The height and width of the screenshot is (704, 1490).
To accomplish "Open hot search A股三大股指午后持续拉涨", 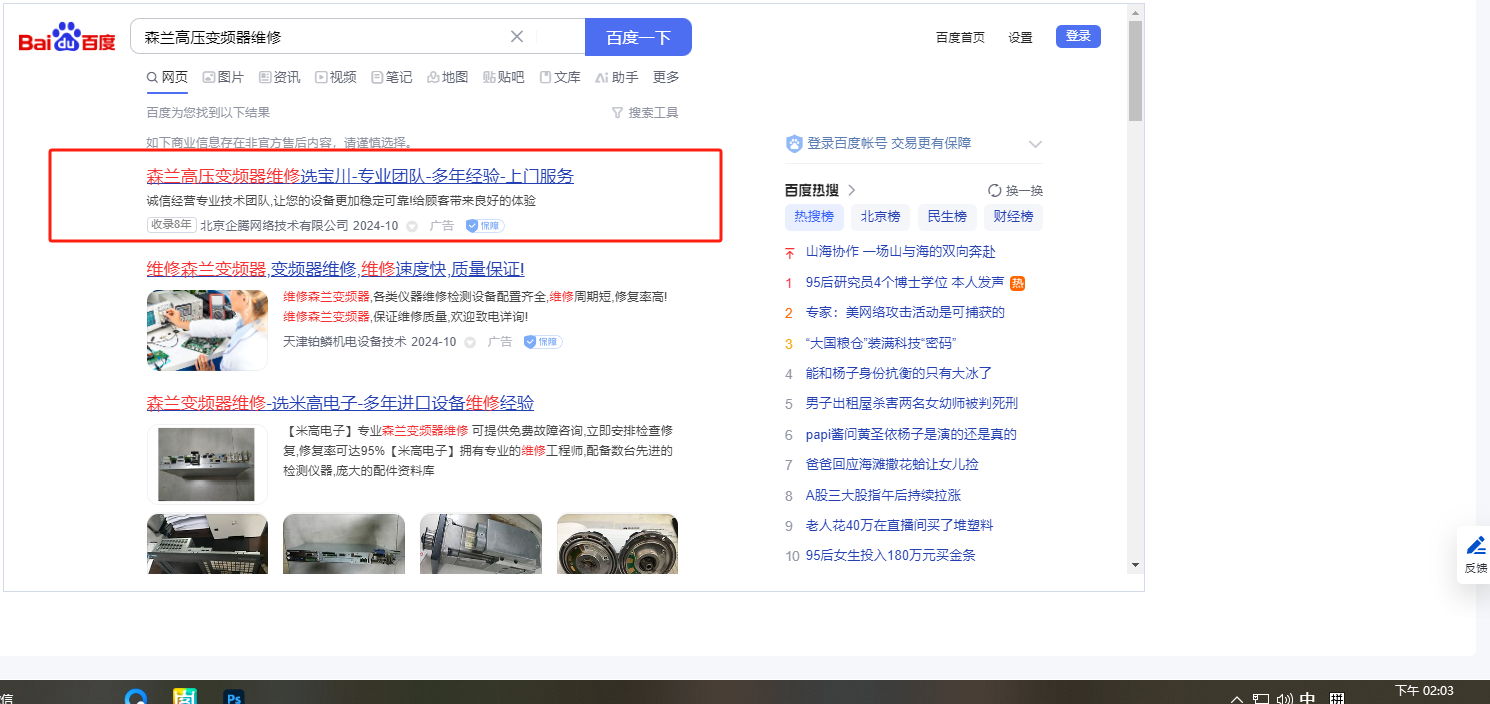I will click(884, 495).
